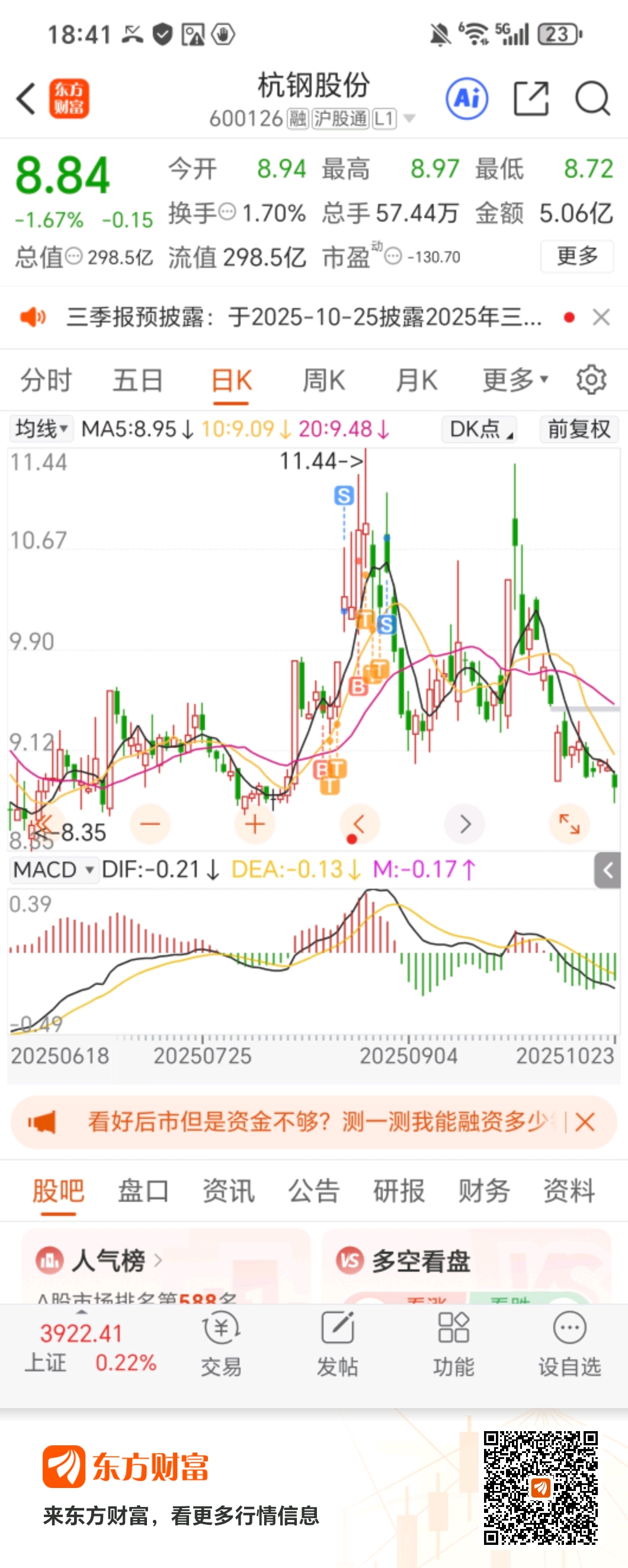Image resolution: width=628 pixels, height=1568 pixels.
Task: Open the AI assistant icon
Action: pos(467,98)
